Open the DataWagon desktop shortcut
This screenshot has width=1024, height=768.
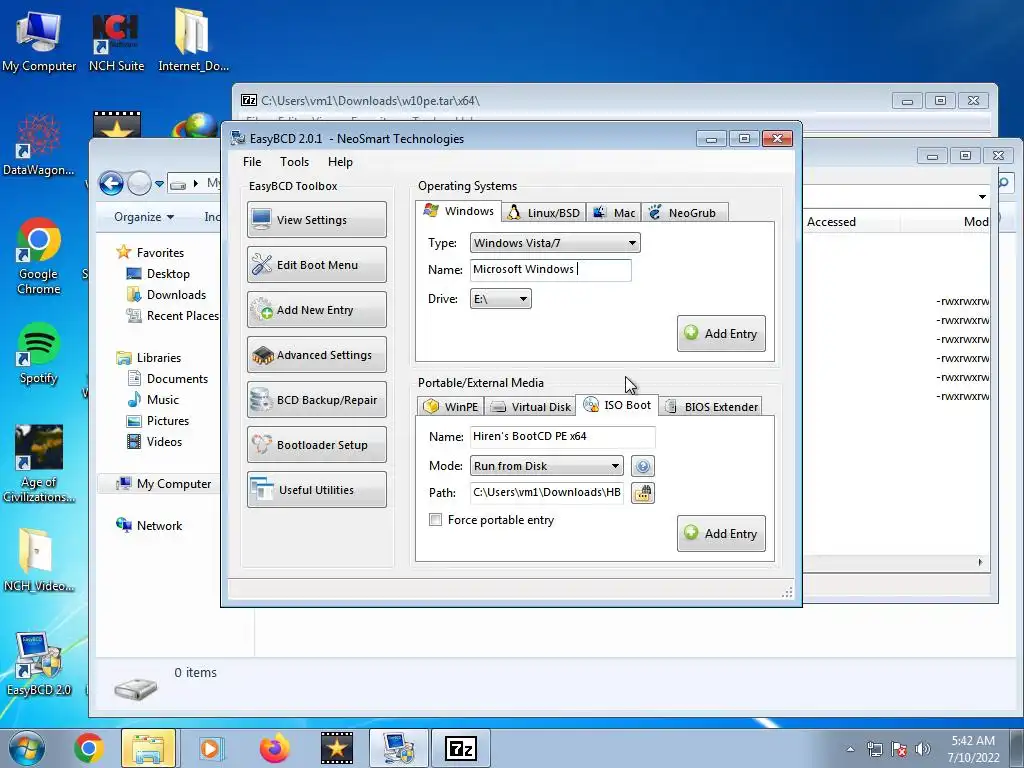(39, 145)
